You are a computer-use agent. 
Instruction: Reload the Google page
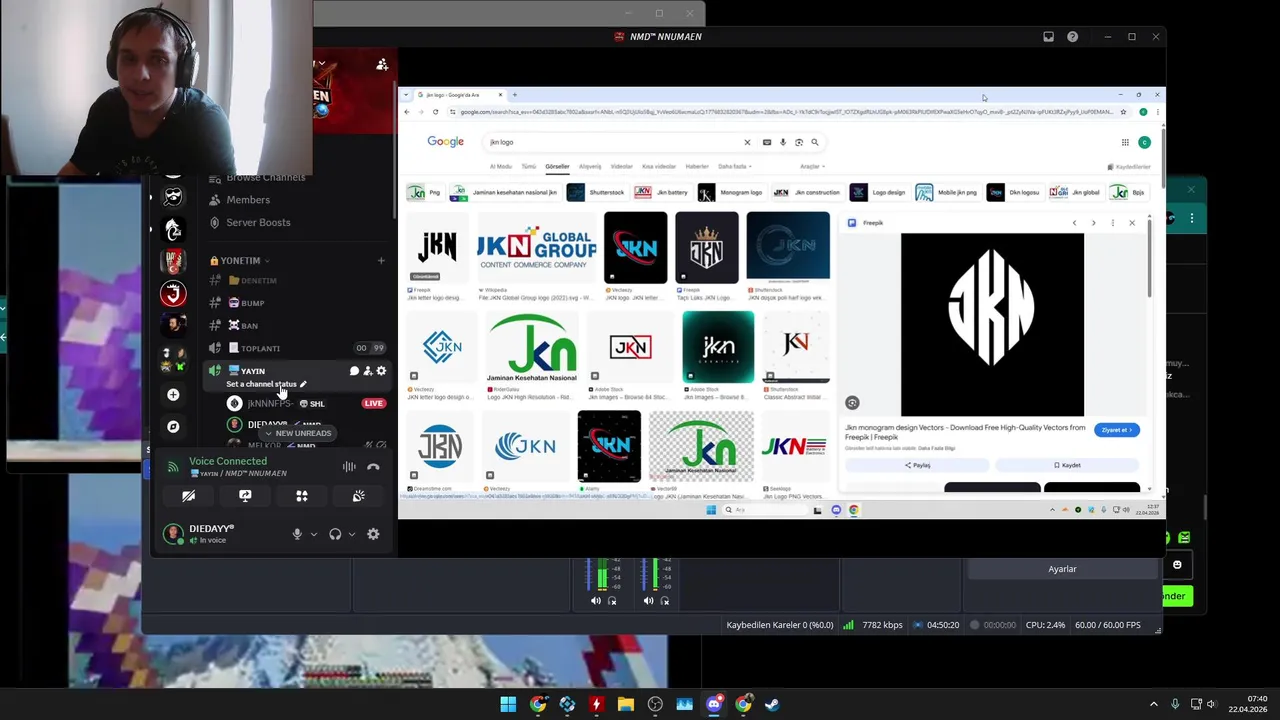(435, 112)
